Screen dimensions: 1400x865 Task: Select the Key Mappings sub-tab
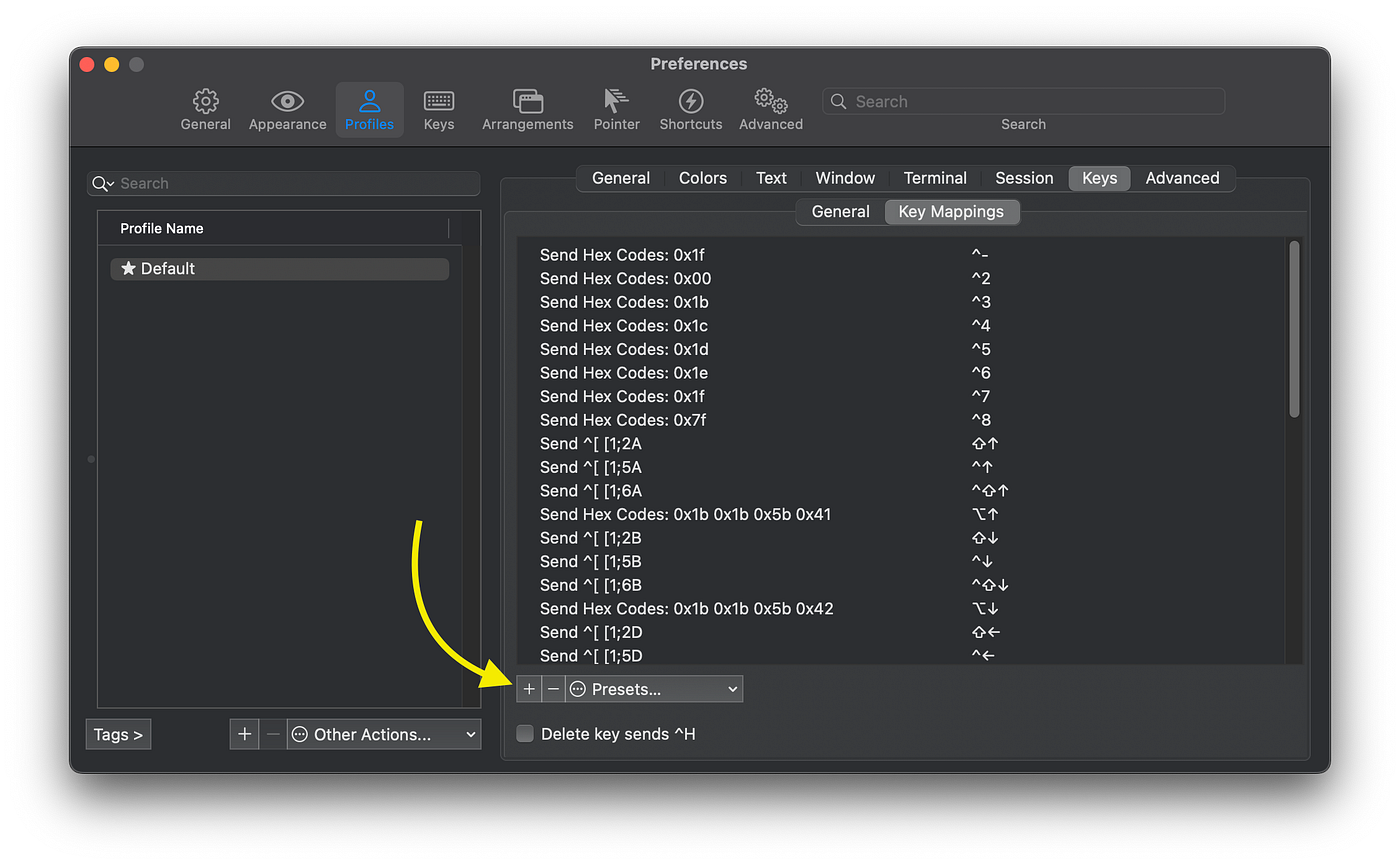951,212
